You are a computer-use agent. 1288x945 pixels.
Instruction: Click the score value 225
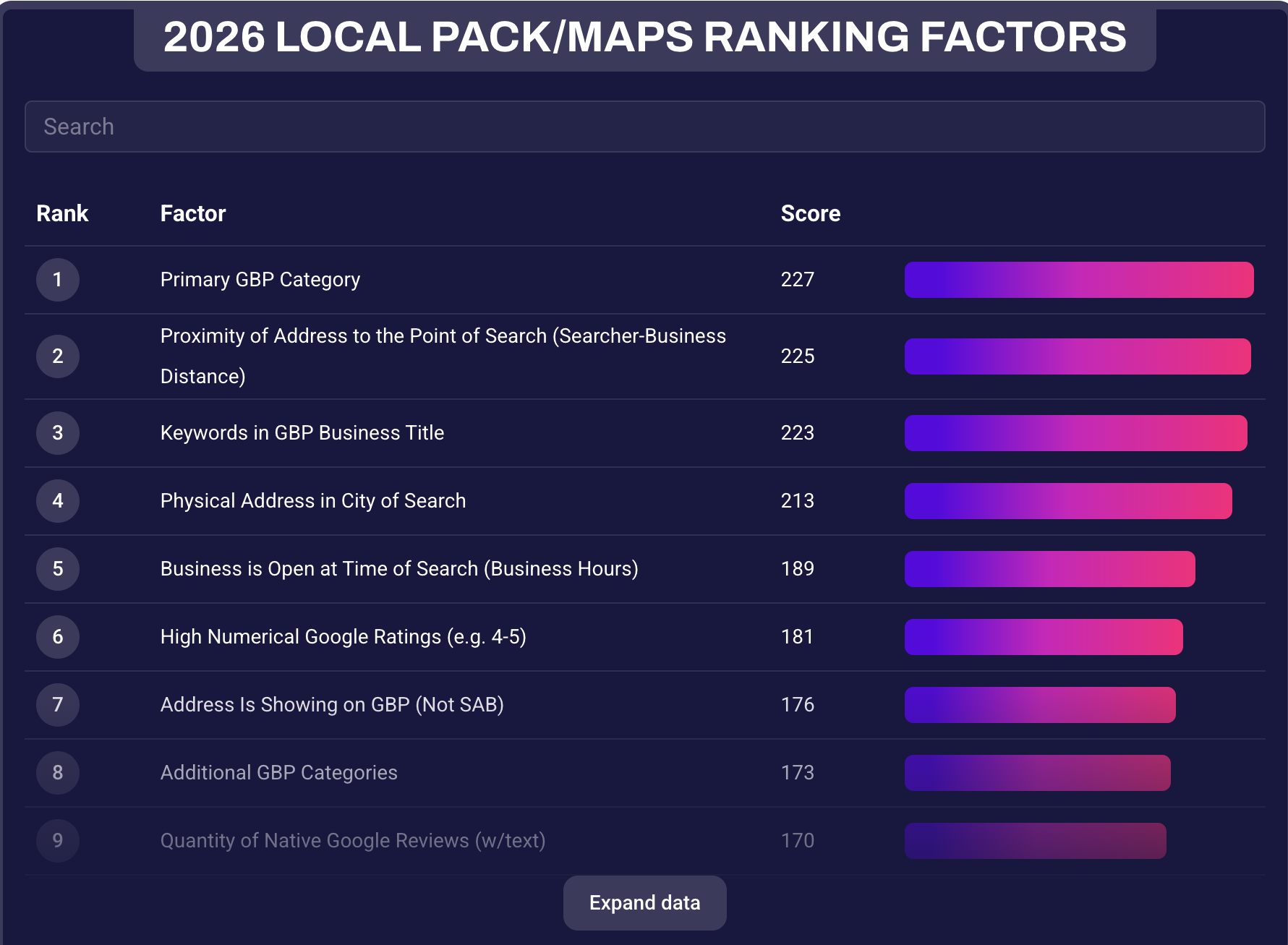tap(798, 356)
